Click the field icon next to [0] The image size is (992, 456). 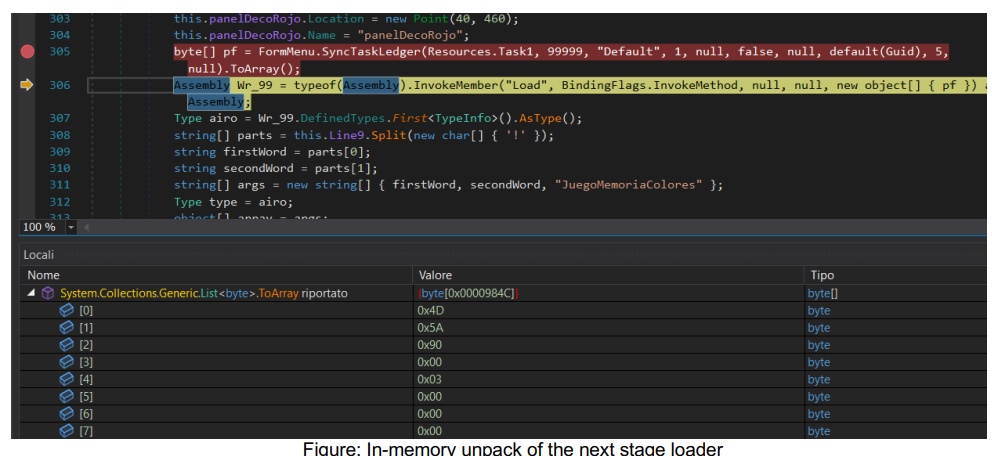pyautogui.click(x=67, y=311)
